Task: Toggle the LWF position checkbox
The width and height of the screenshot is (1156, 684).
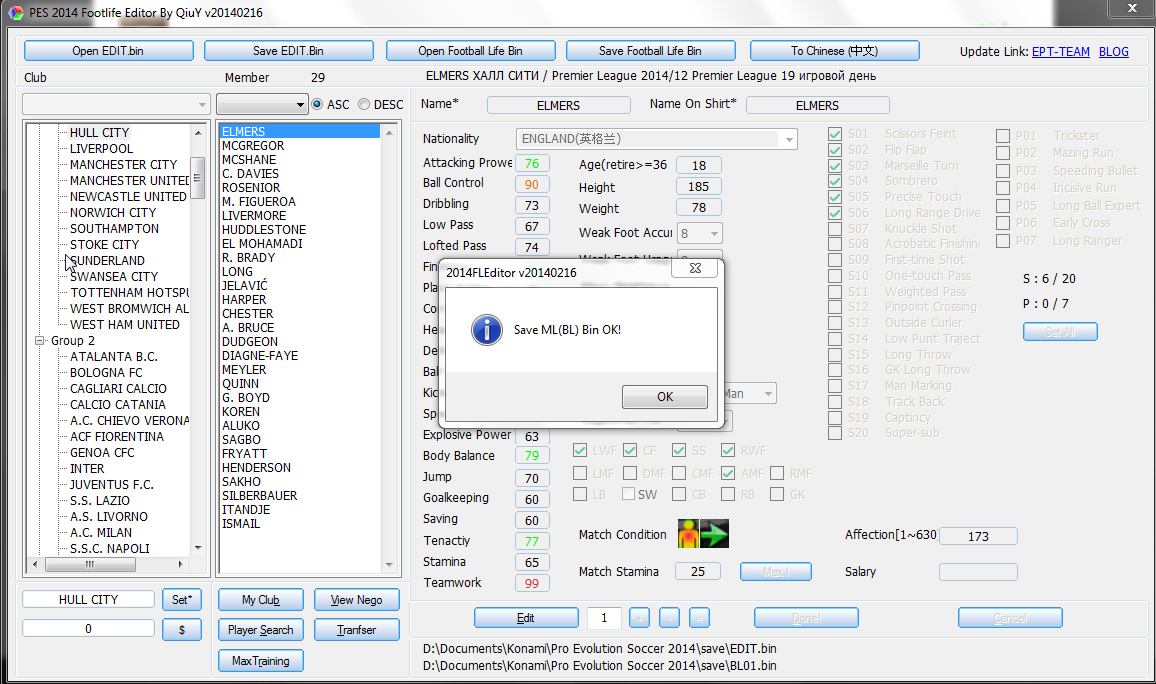Action: 580,450
